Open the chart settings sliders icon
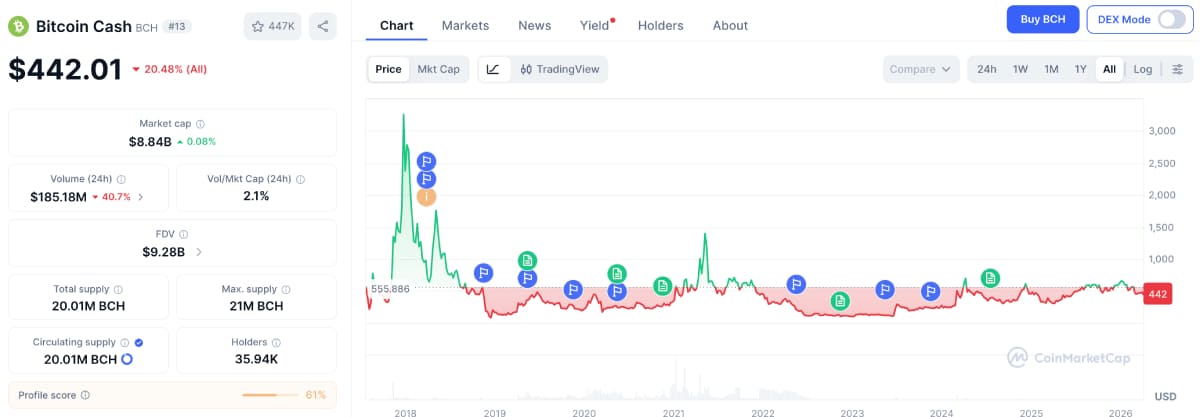The height and width of the screenshot is (417, 1200). [1177, 69]
